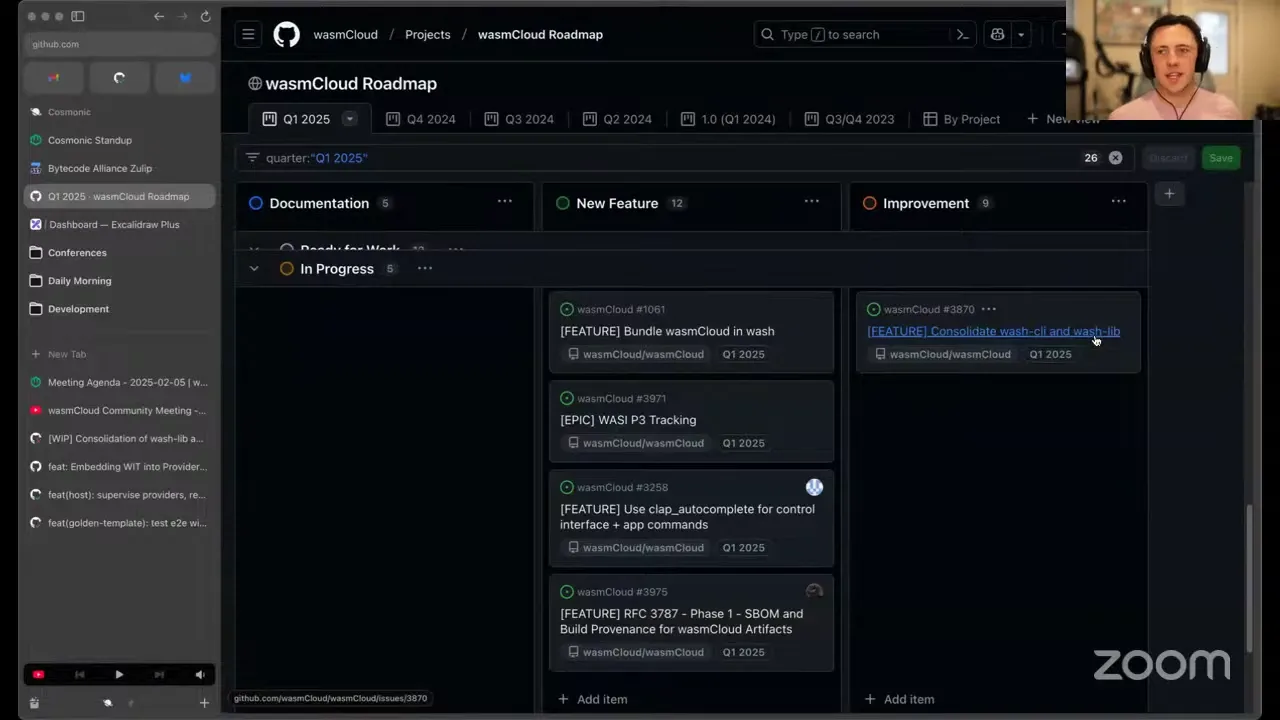
Task: Open the blue Bluesky pinned tab
Action: coord(185,77)
